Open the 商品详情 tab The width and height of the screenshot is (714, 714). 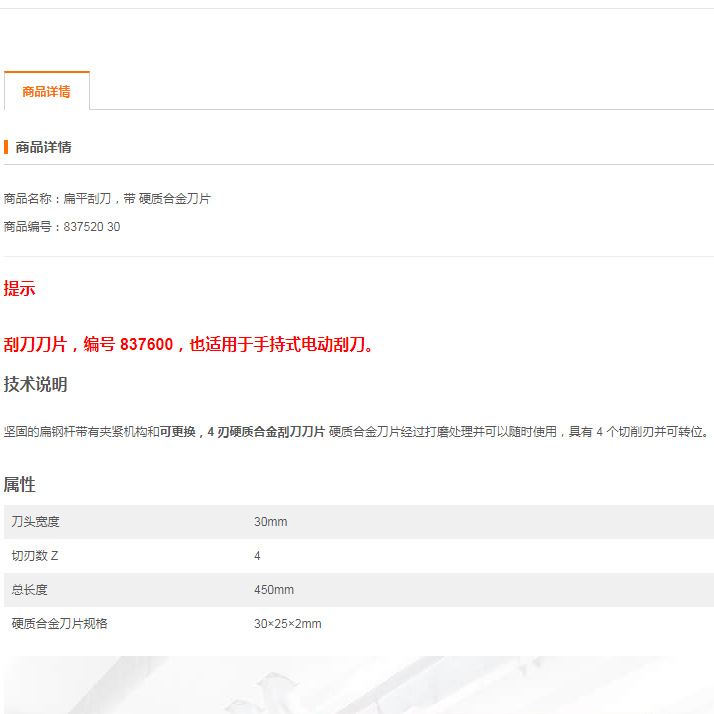[x=46, y=91]
